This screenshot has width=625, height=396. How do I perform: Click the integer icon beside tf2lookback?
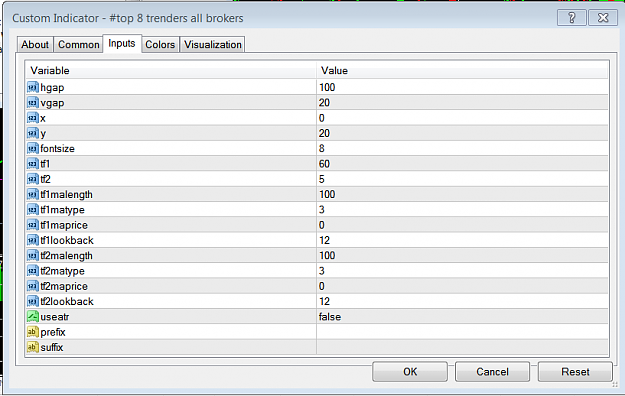(33, 301)
